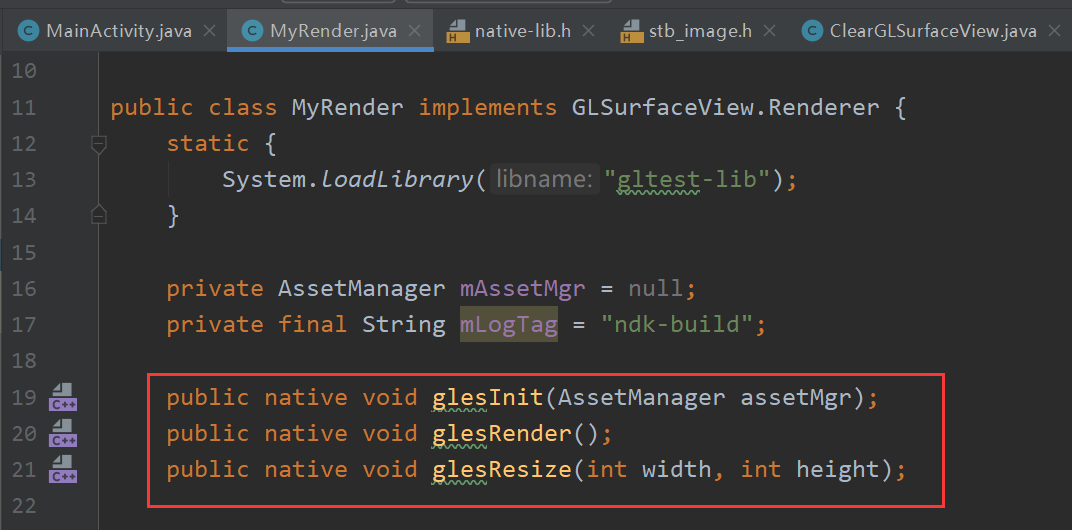Click the mAssetMgr field name

(x=522, y=289)
